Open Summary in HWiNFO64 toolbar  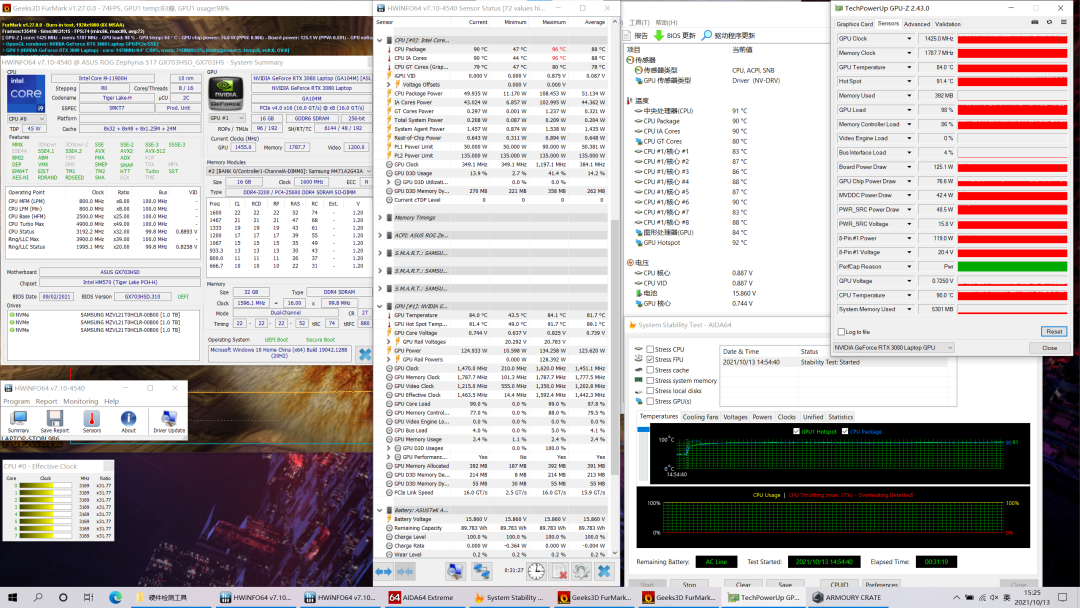point(19,419)
